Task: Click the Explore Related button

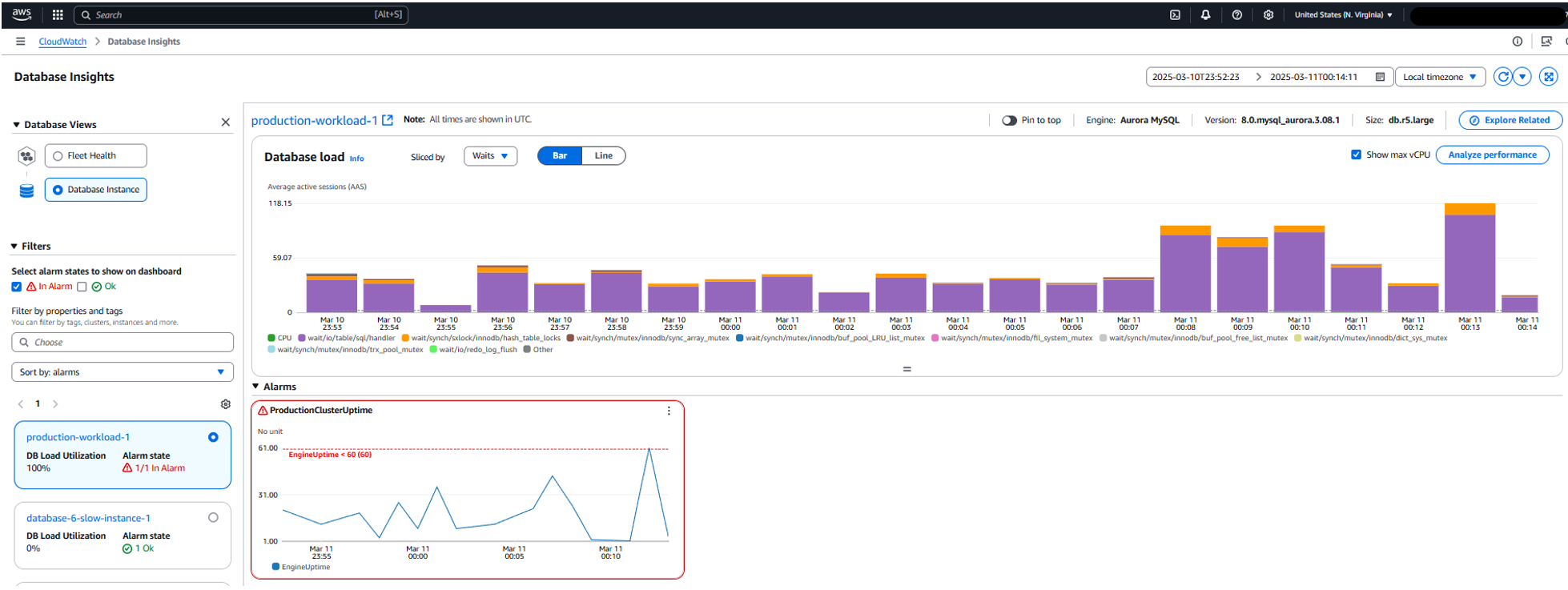Action: pos(1510,120)
